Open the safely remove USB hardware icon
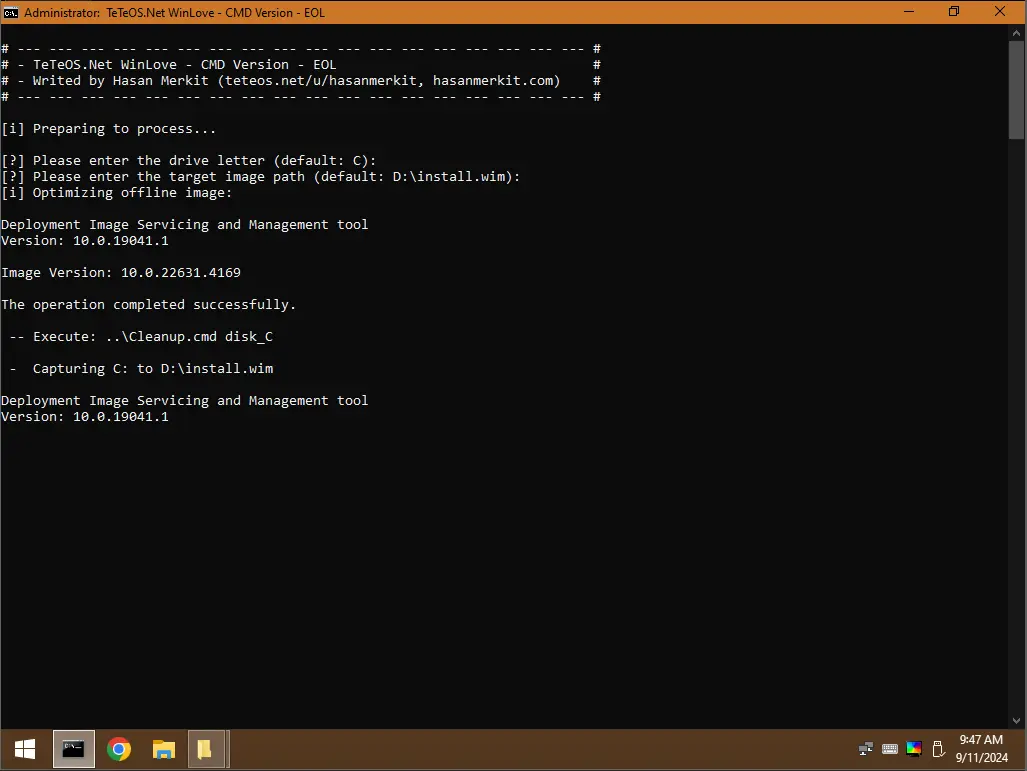This screenshot has height=771, width=1027. tap(938, 749)
